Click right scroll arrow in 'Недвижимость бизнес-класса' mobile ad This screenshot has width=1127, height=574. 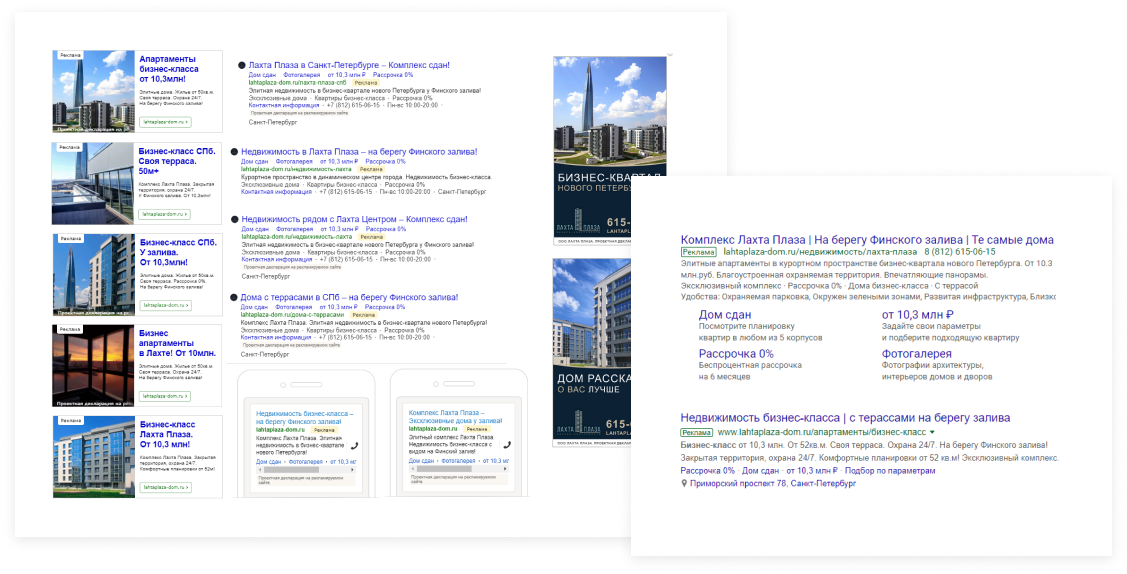[351, 470]
